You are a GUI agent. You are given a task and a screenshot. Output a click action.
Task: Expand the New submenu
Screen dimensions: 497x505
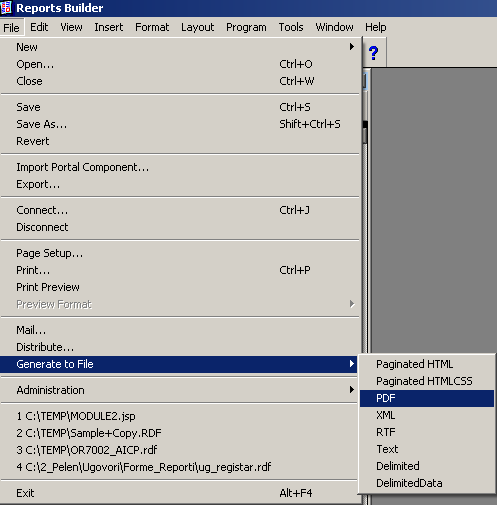[180, 47]
